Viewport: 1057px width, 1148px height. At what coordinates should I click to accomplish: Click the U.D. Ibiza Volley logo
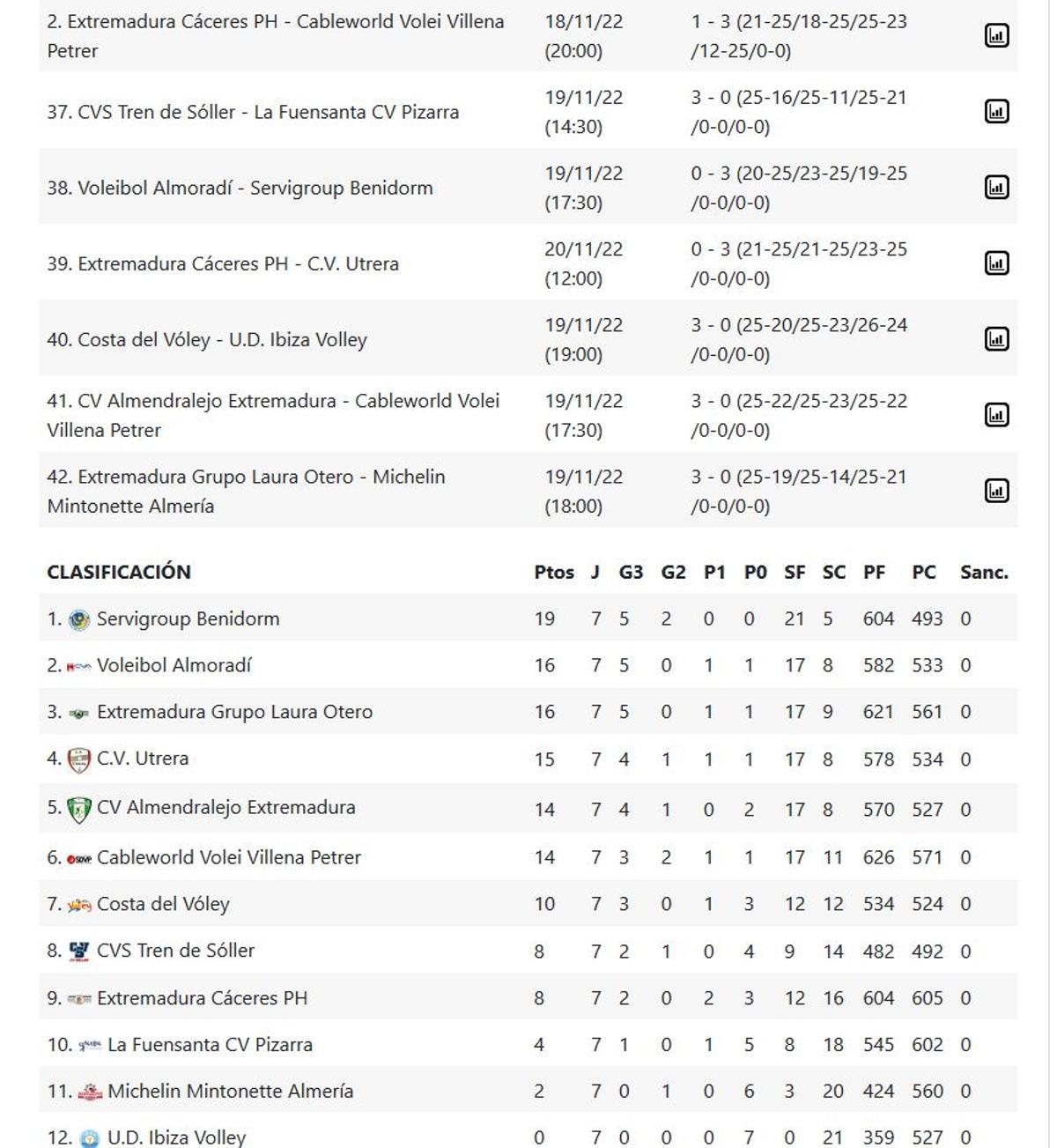(90, 1137)
